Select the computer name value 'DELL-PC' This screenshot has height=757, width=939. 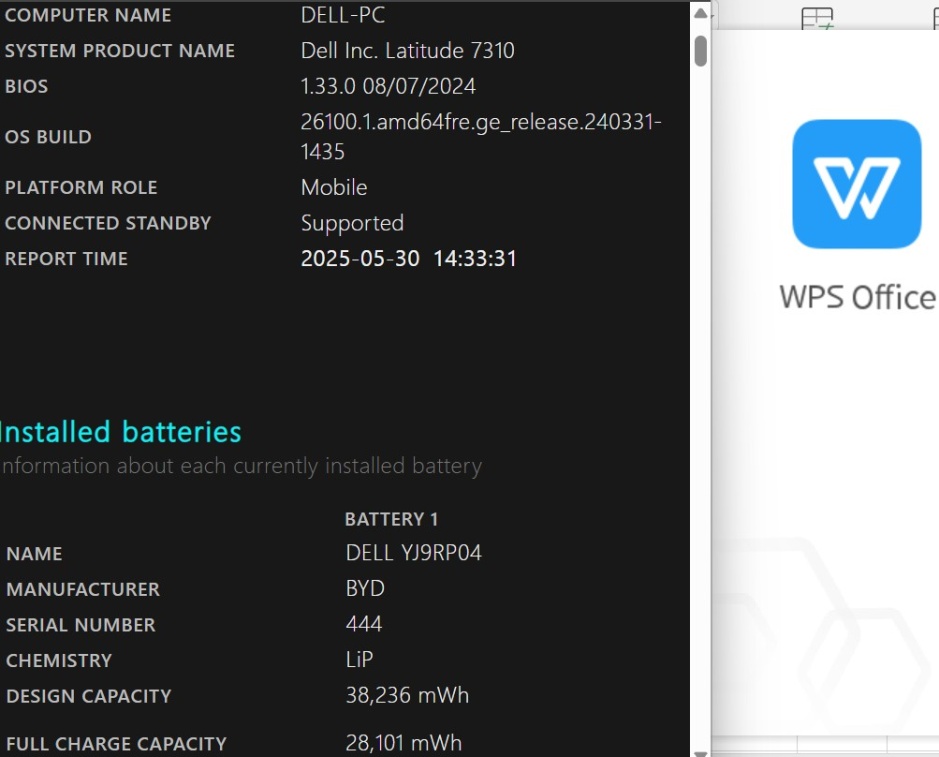[343, 15]
